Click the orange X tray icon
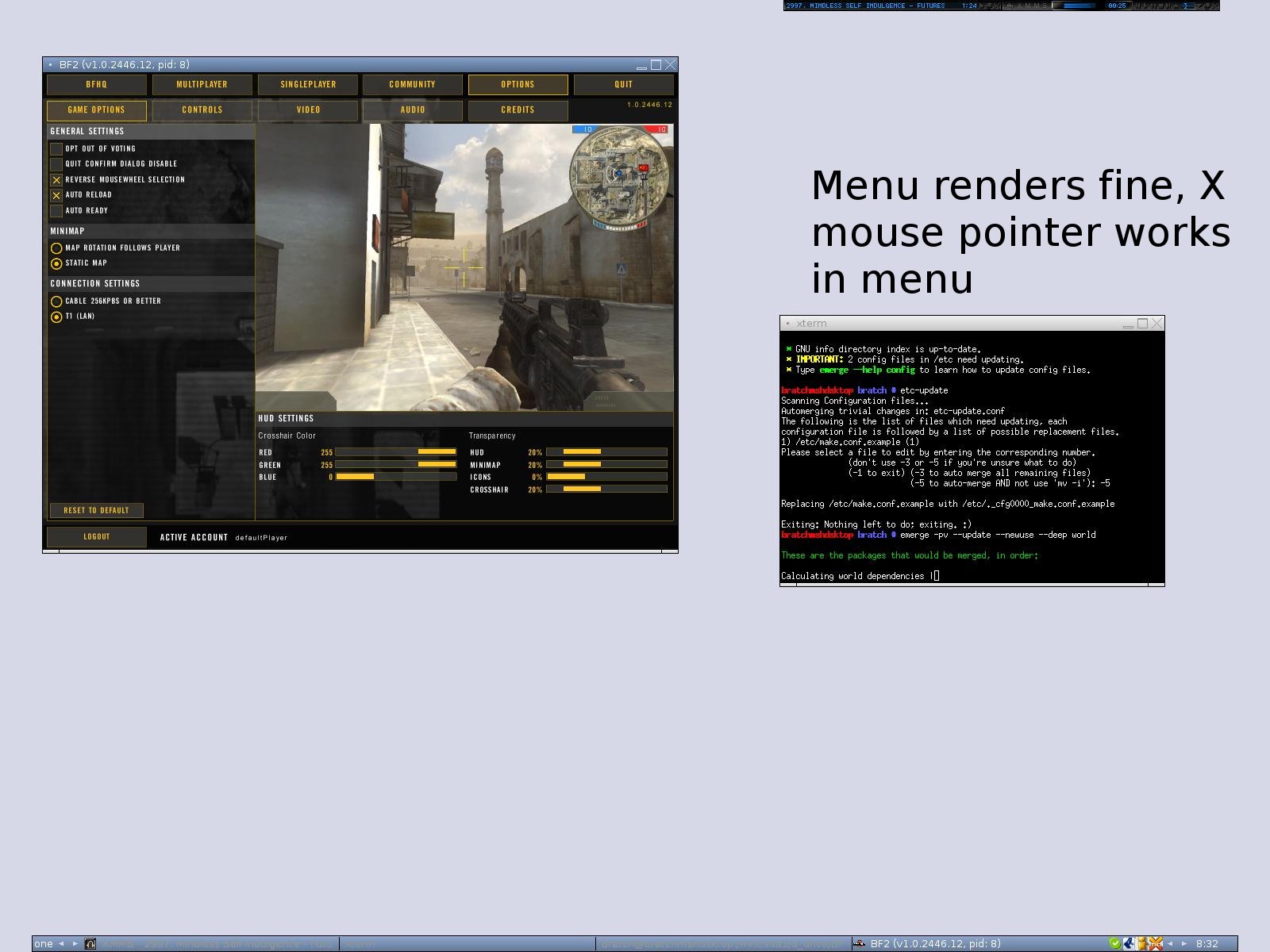The image size is (1270, 952). tap(1156, 944)
